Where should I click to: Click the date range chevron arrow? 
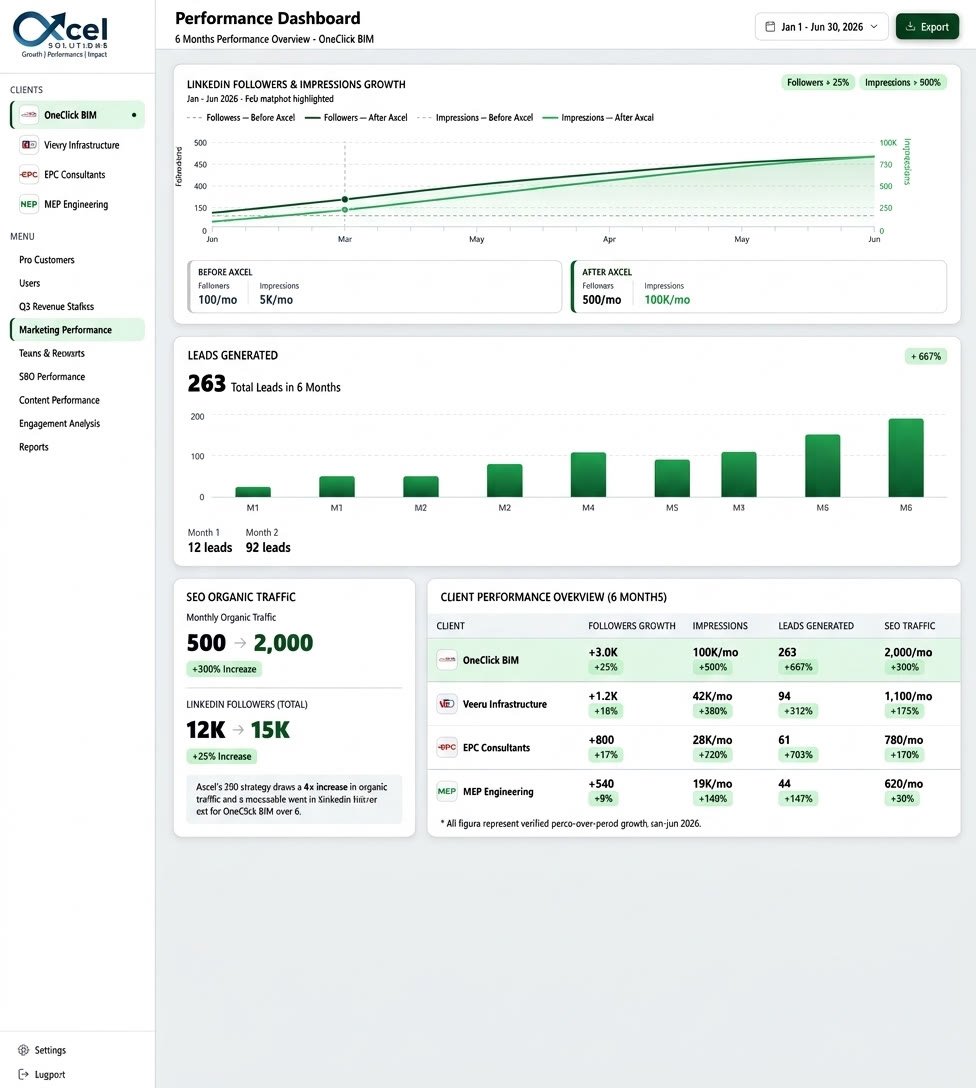874,27
